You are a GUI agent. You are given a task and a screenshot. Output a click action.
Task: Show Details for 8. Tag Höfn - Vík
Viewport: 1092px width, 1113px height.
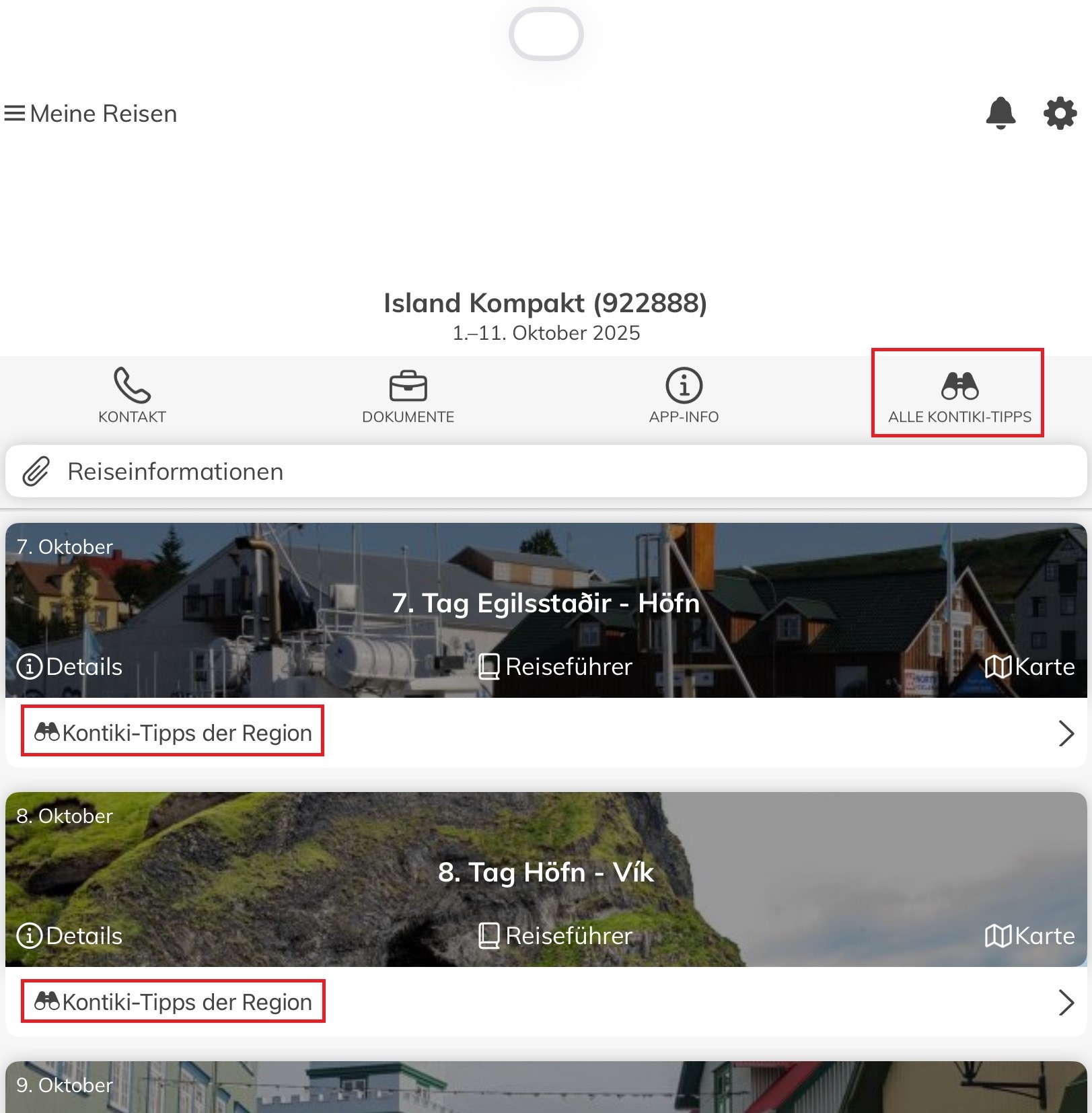70,936
